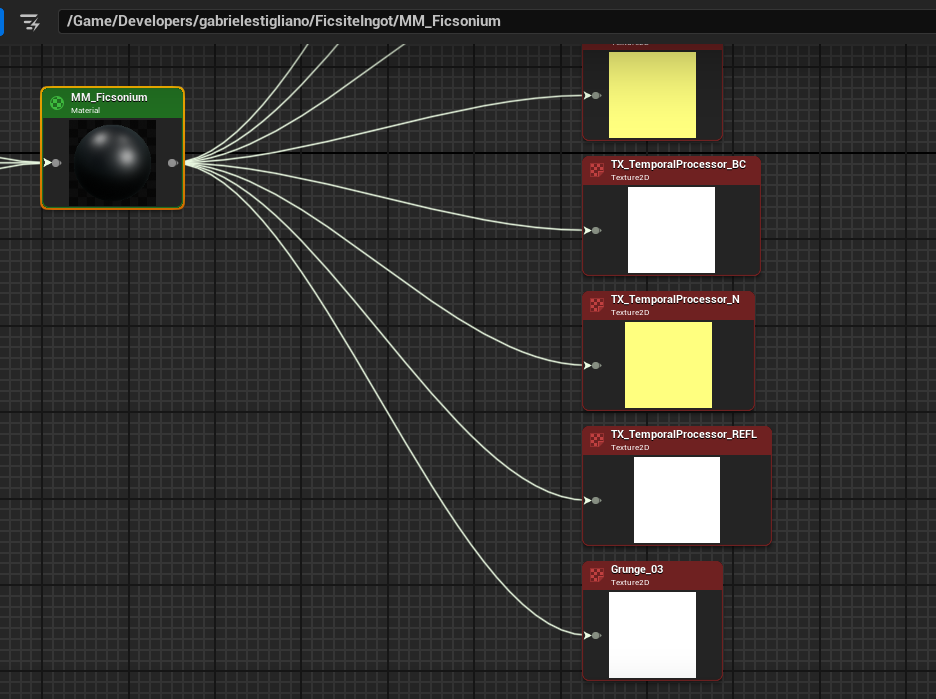
Task: Click the partially visible top node's yellow thumbnail
Action: (x=652, y=95)
